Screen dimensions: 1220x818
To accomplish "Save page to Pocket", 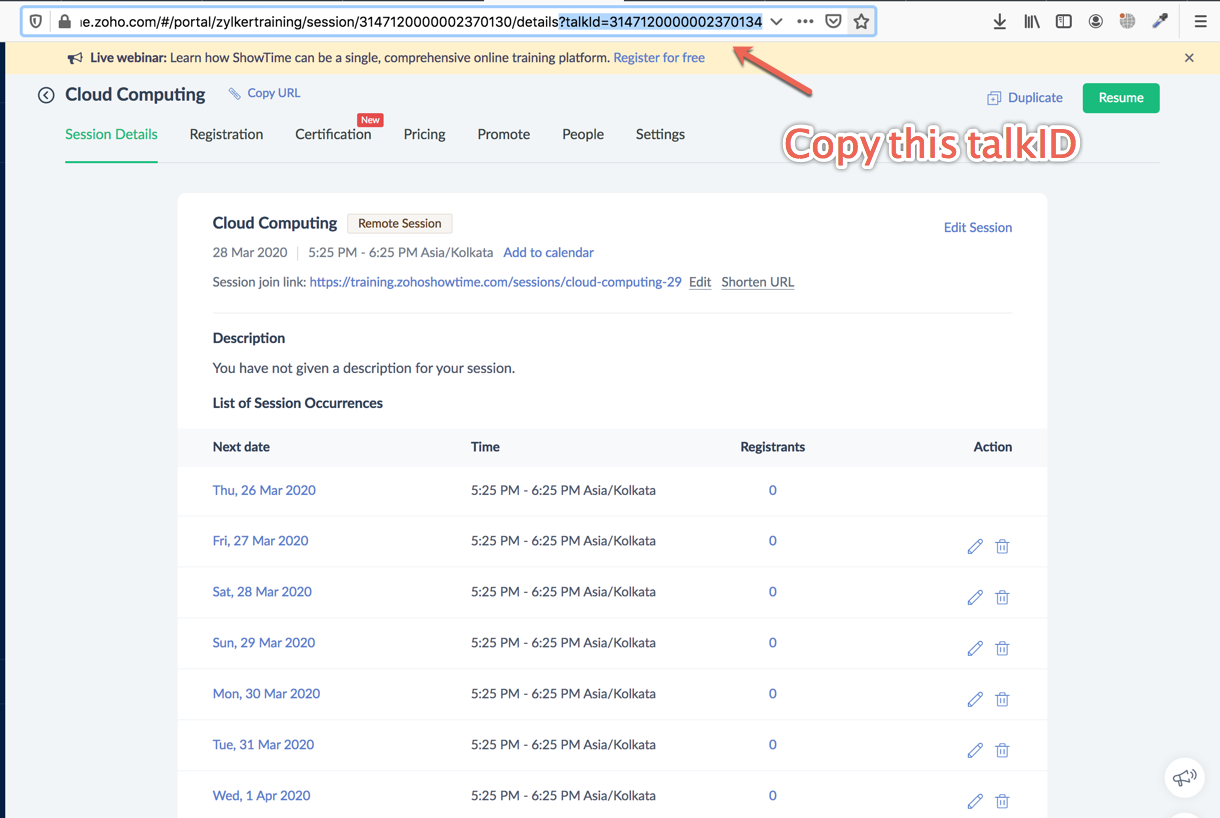I will click(833, 21).
